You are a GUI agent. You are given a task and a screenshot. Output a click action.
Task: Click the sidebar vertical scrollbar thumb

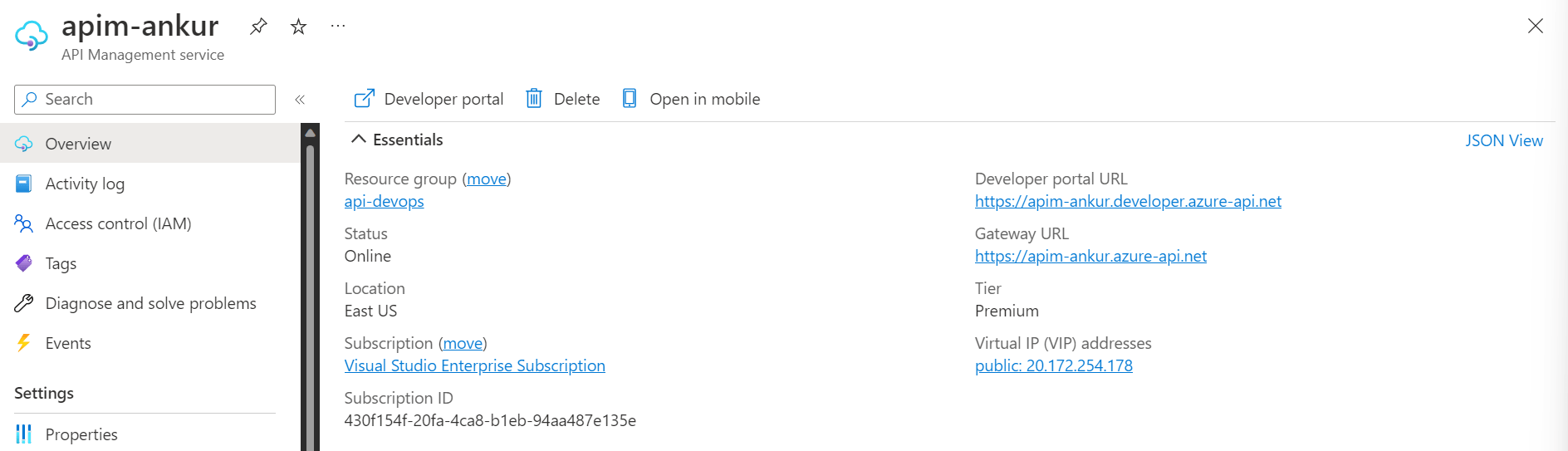(310, 297)
